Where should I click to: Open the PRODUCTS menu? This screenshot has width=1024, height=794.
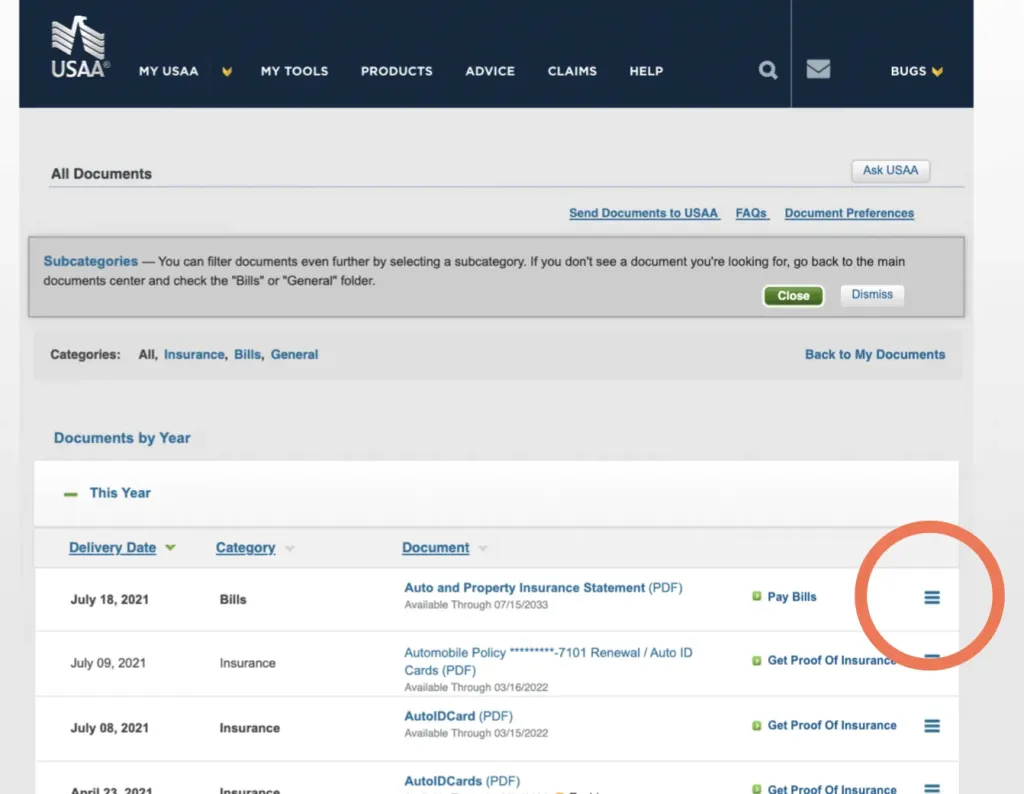[x=396, y=71]
